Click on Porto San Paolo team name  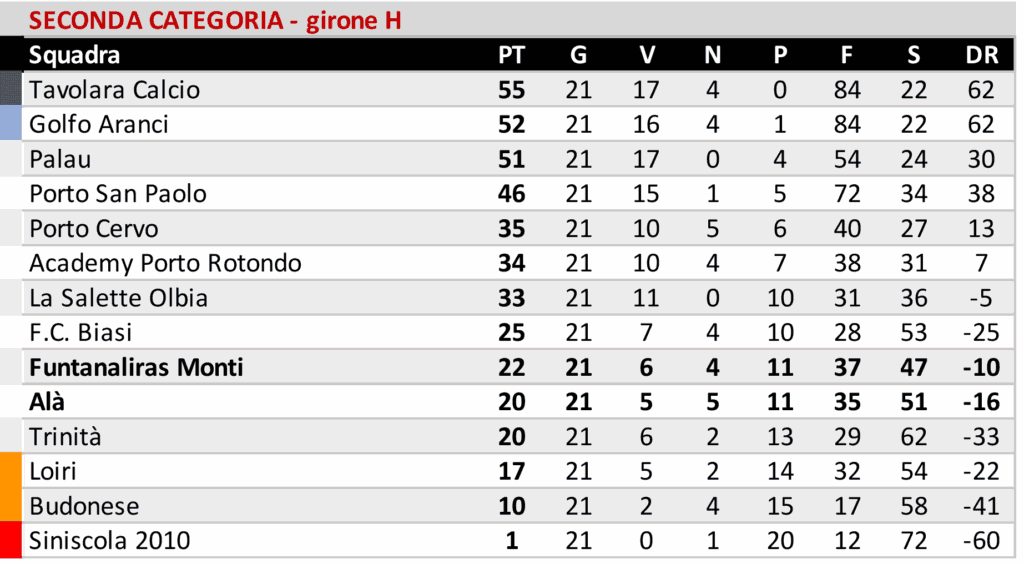pos(117,193)
